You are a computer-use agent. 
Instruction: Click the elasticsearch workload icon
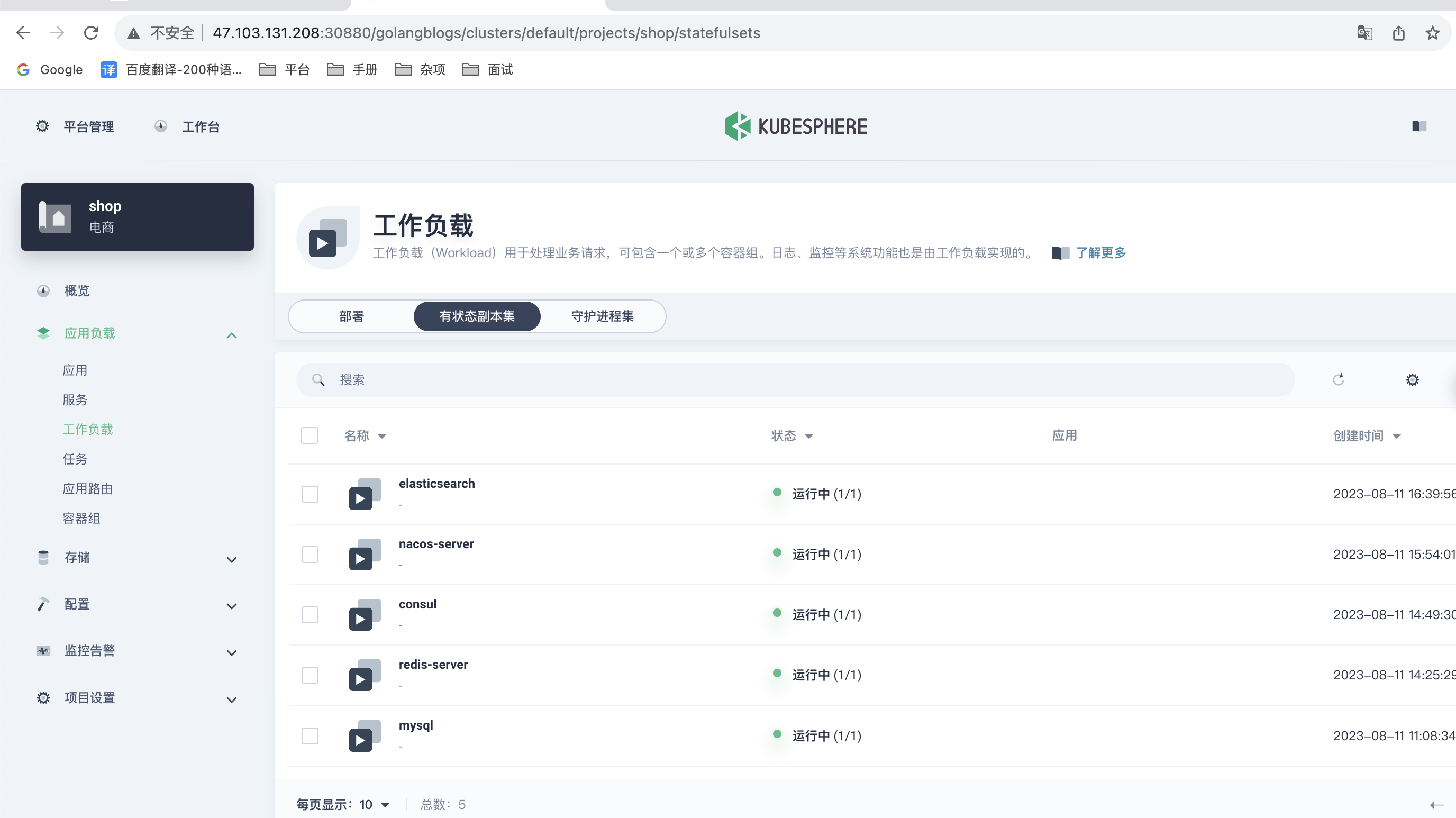click(365, 494)
